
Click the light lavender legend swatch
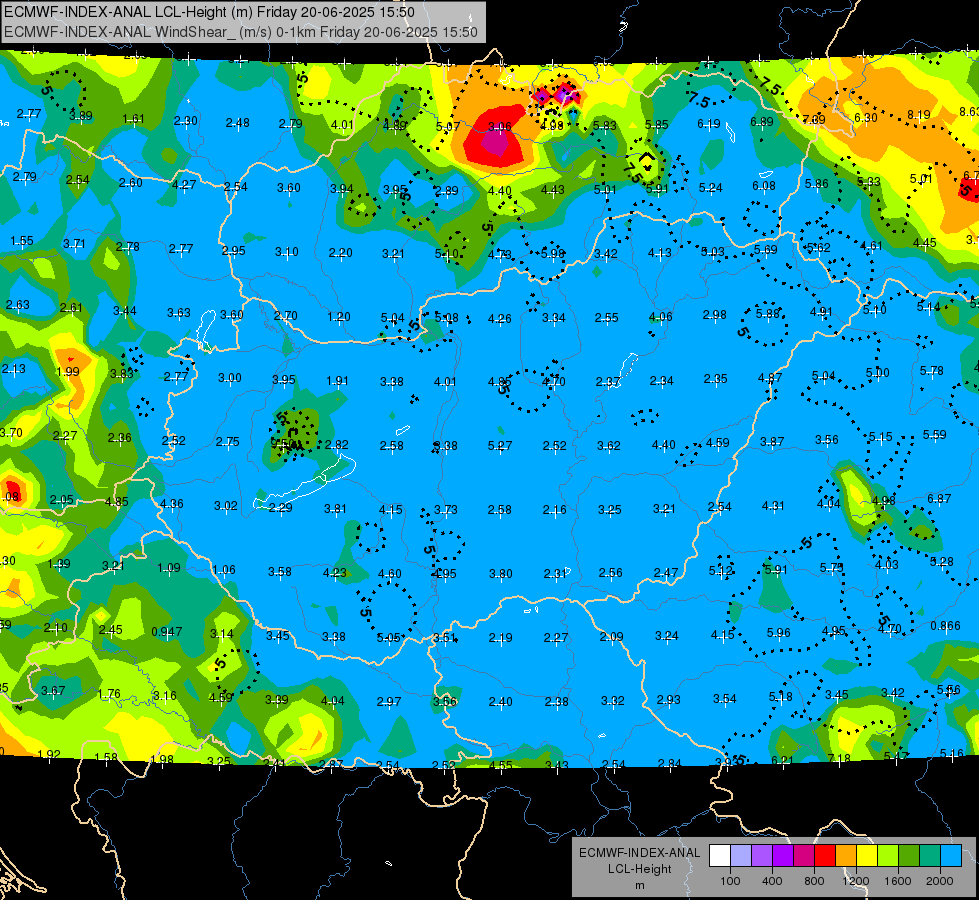coord(741,855)
